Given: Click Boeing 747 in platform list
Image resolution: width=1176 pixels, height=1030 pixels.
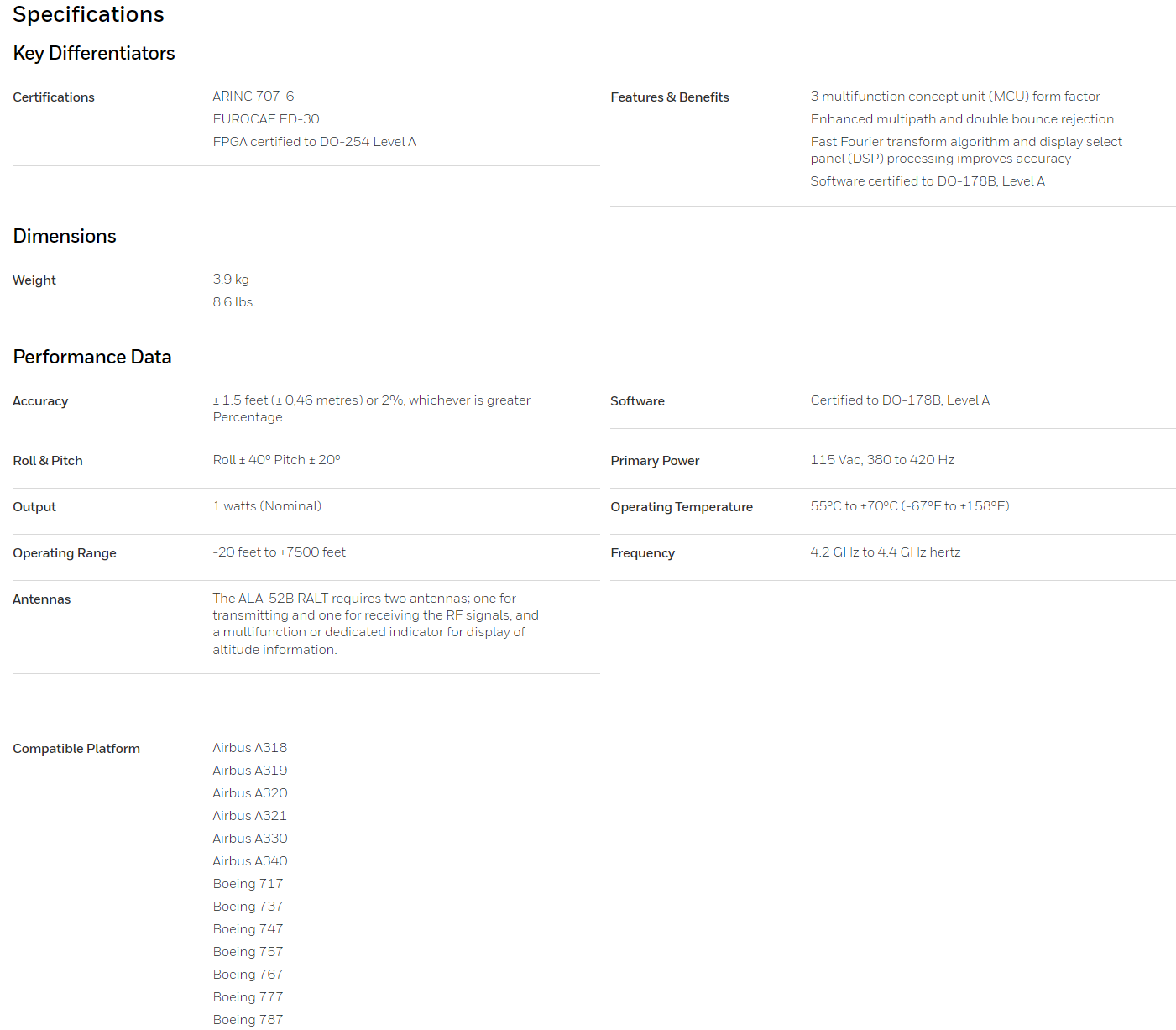Looking at the screenshot, I should (248, 929).
